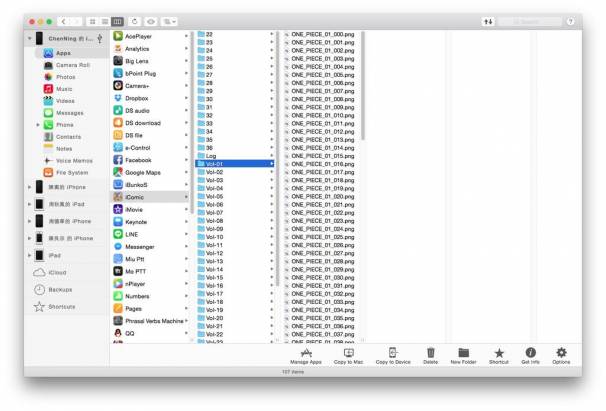The image size is (606, 411).
Task: Click the search field
Action: (x=530, y=22)
